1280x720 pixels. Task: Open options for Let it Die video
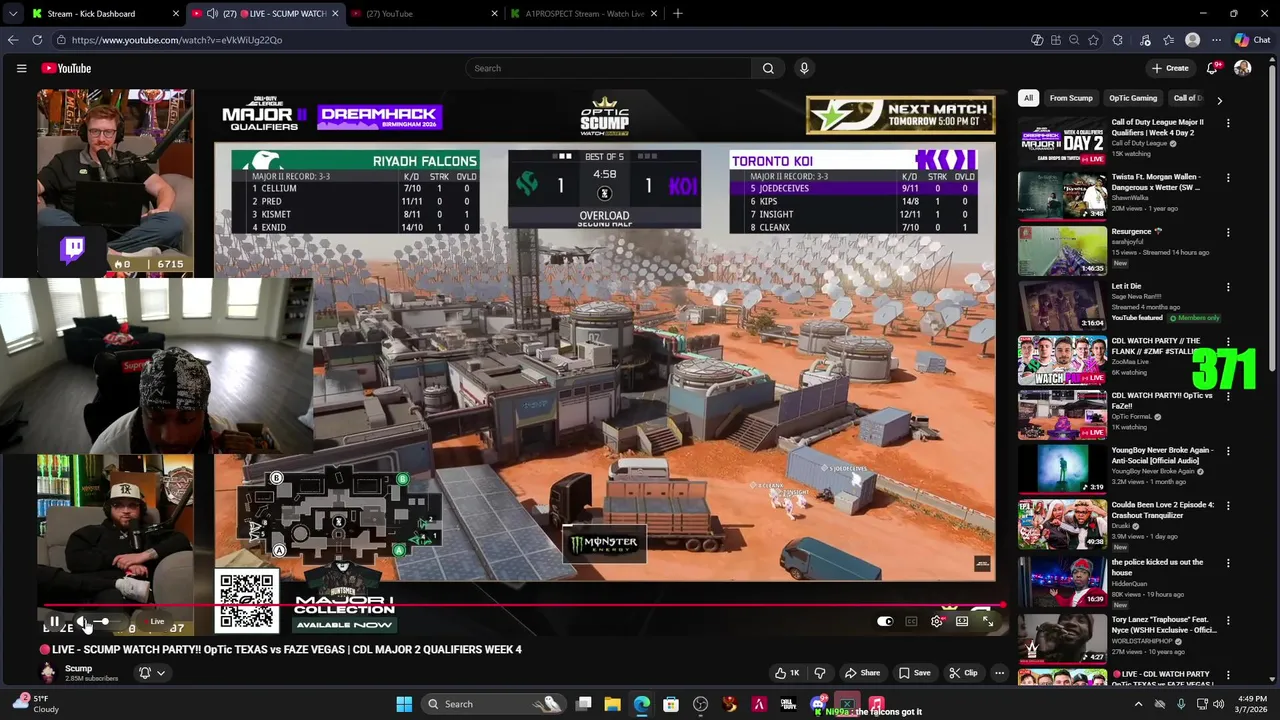point(1228,287)
